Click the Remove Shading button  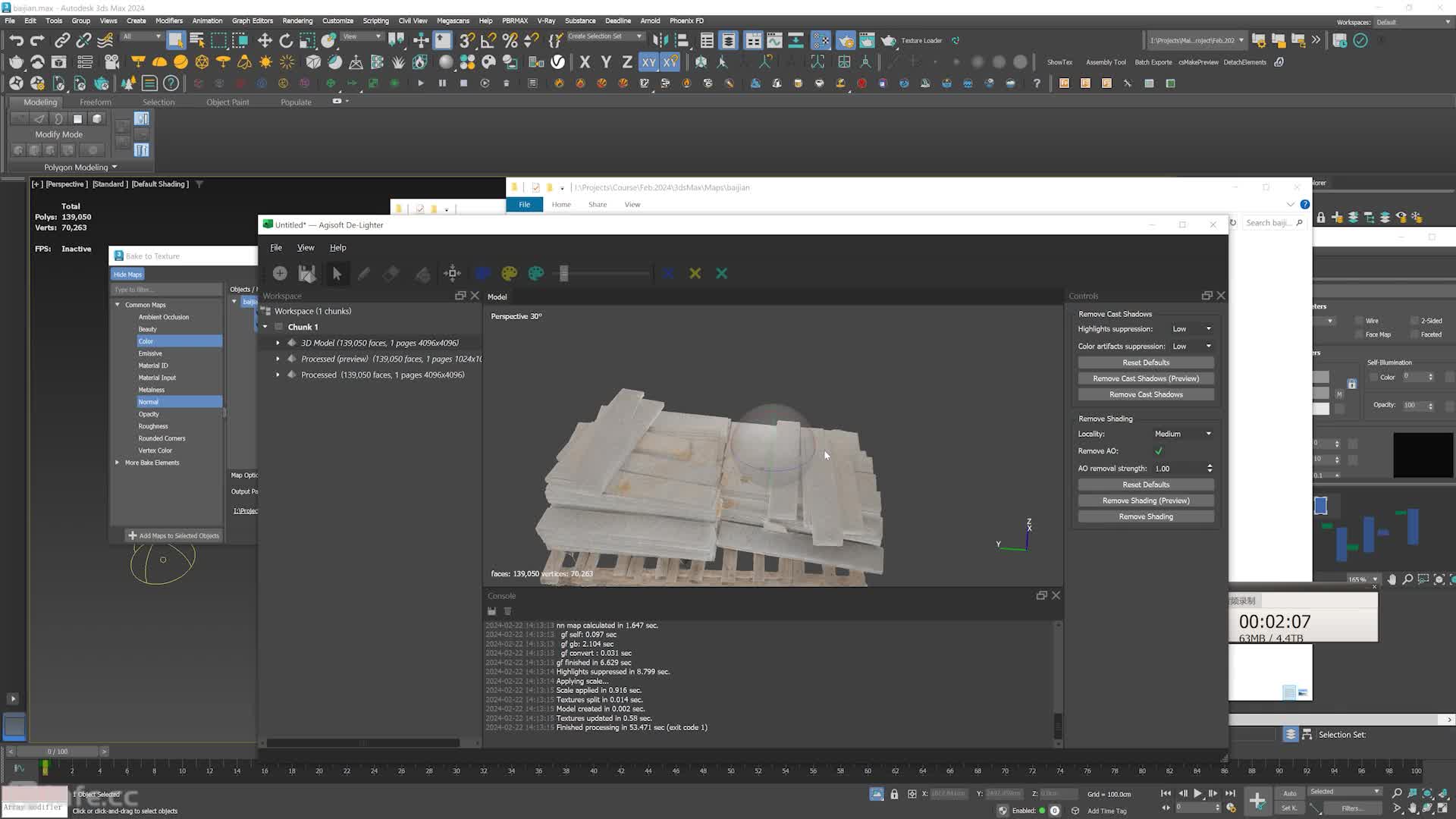(1146, 516)
